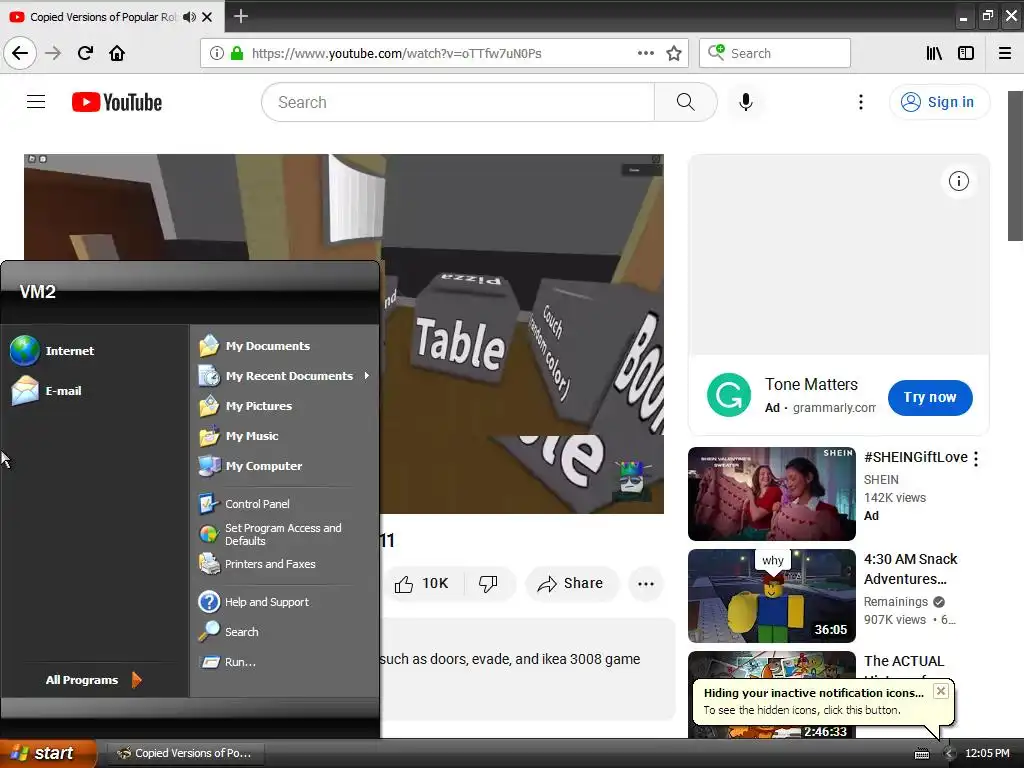Open more actions ellipsis beside Share

(x=646, y=583)
